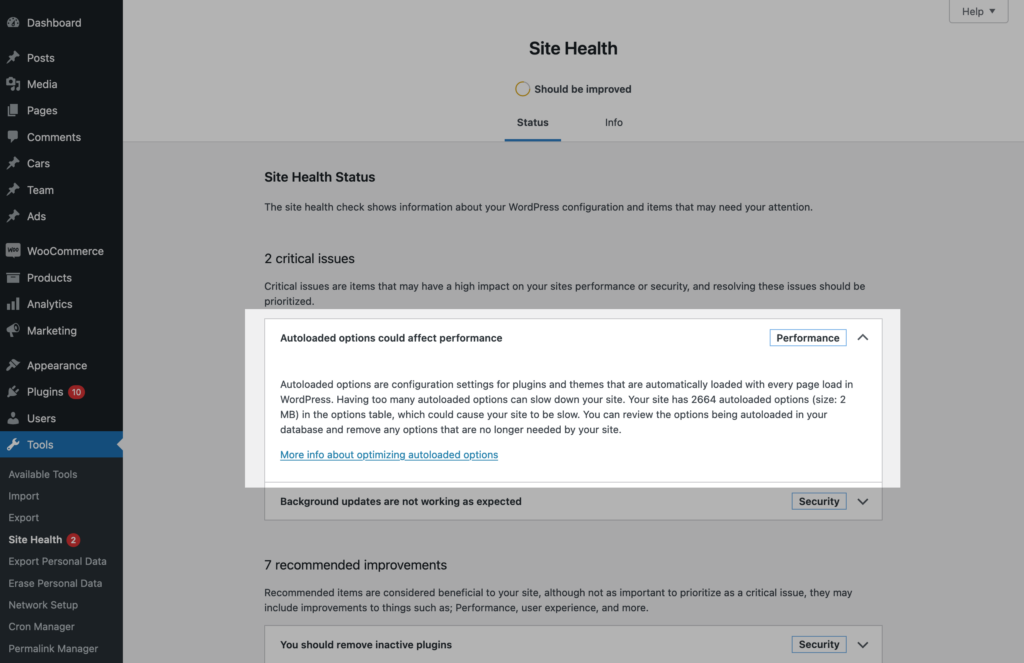This screenshot has width=1024, height=663.
Task: Click the Site Health notification badge
Action: tap(74, 540)
